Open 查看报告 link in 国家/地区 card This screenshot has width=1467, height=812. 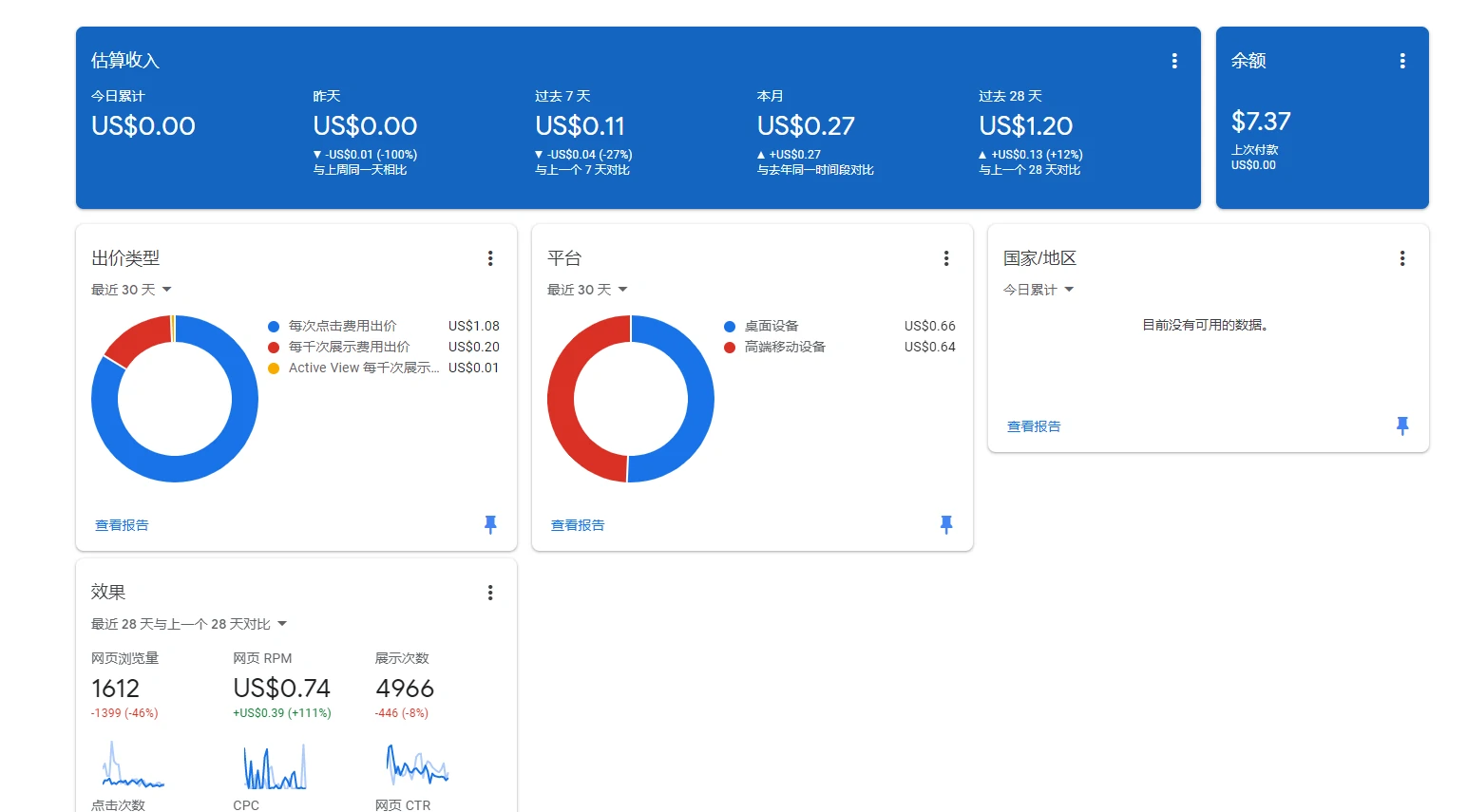click(x=1034, y=426)
